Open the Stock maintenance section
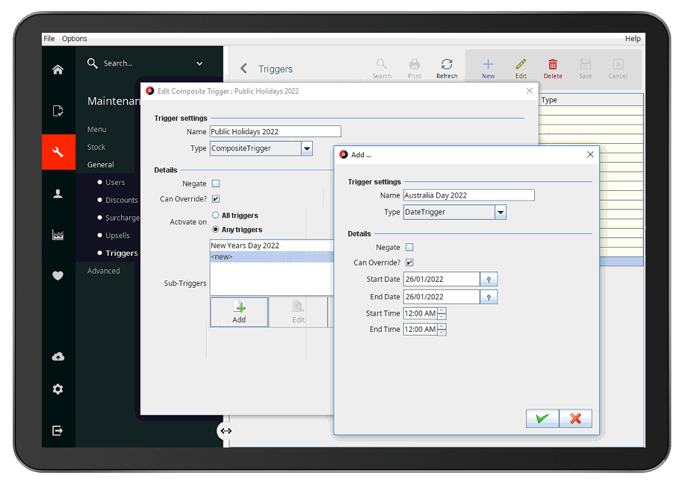Viewport: 688px width, 490px height. click(x=96, y=147)
